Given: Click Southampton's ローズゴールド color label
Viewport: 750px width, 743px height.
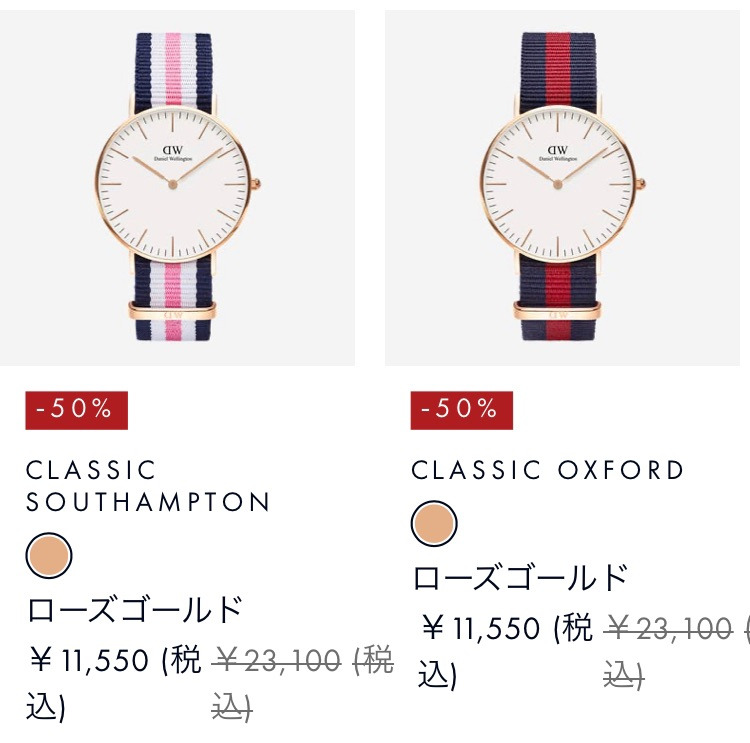Looking at the screenshot, I should click(134, 610).
